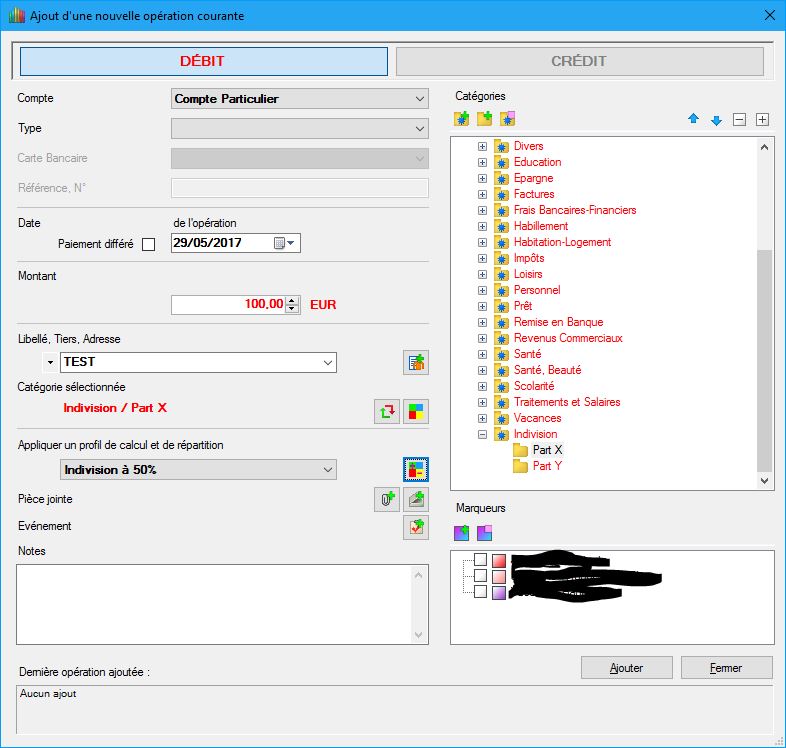Collapse all categories with minus icon
786x748 pixels.
pyautogui.click(x=739, y=120)
